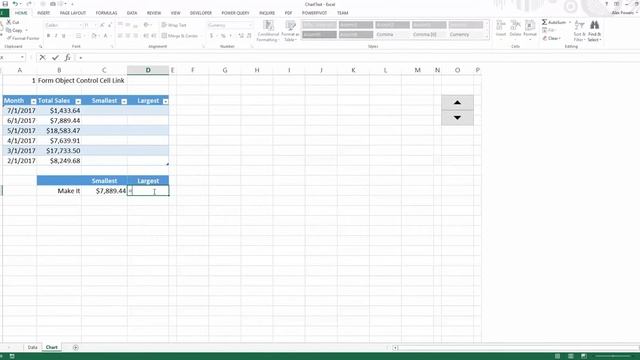Viewport: 640px width, 360px height.
Task: Open Format as Table gallery
Action: [290, 31]
